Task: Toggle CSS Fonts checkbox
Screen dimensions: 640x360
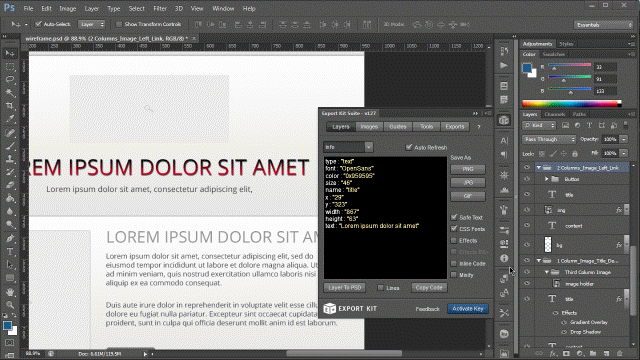Action: (x=454, y=229)
